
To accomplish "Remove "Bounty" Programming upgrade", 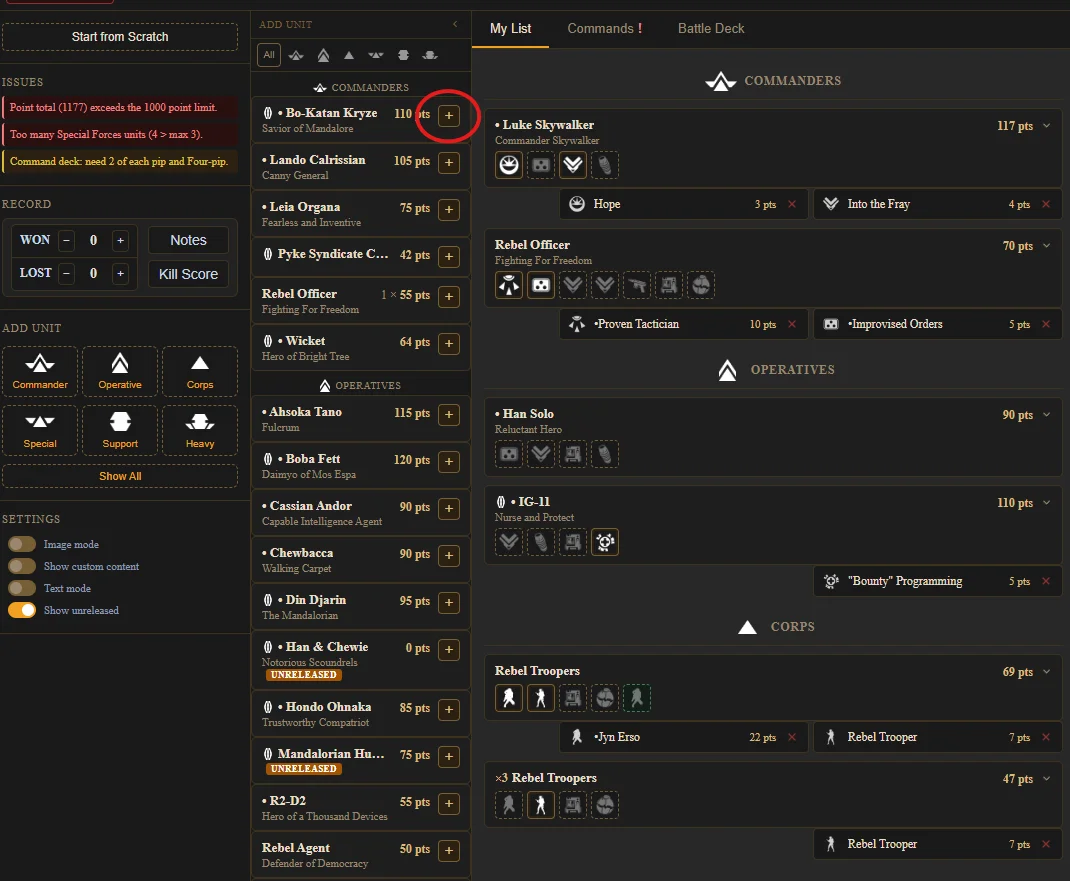I will coord(1045,581).
